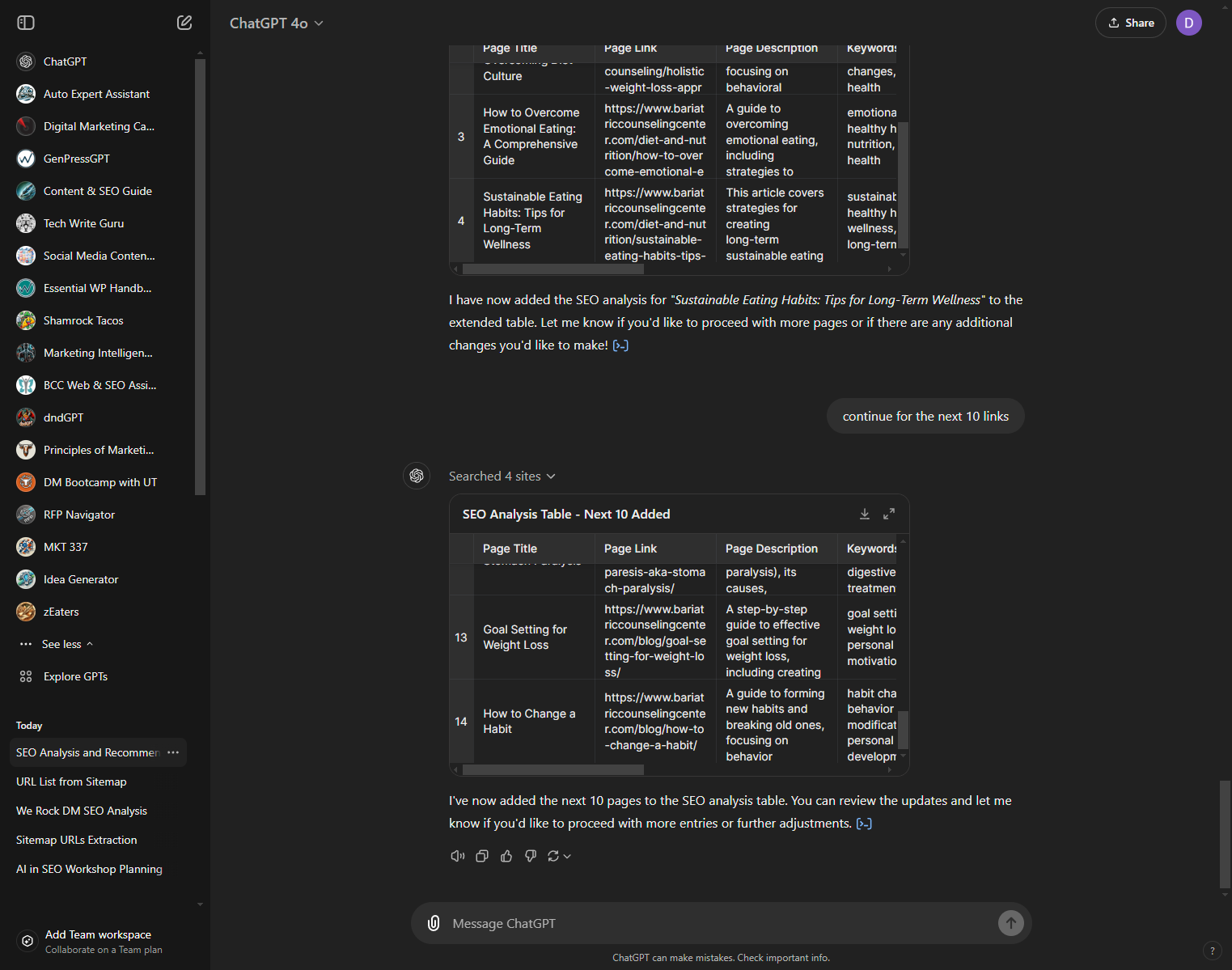Open BCC Web & SEO Assi... GPT
Viewport: 1232px width, 970px height.
pyautogui.click(x=101, y=385)
